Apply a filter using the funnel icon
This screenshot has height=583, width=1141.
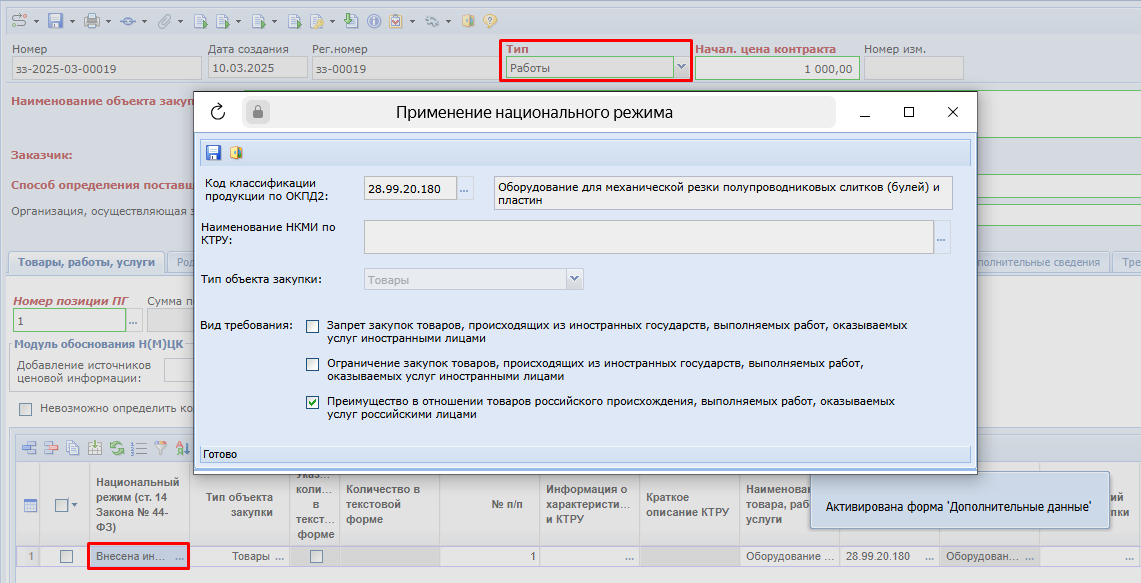pyautogui.click(x=161, y=447)
